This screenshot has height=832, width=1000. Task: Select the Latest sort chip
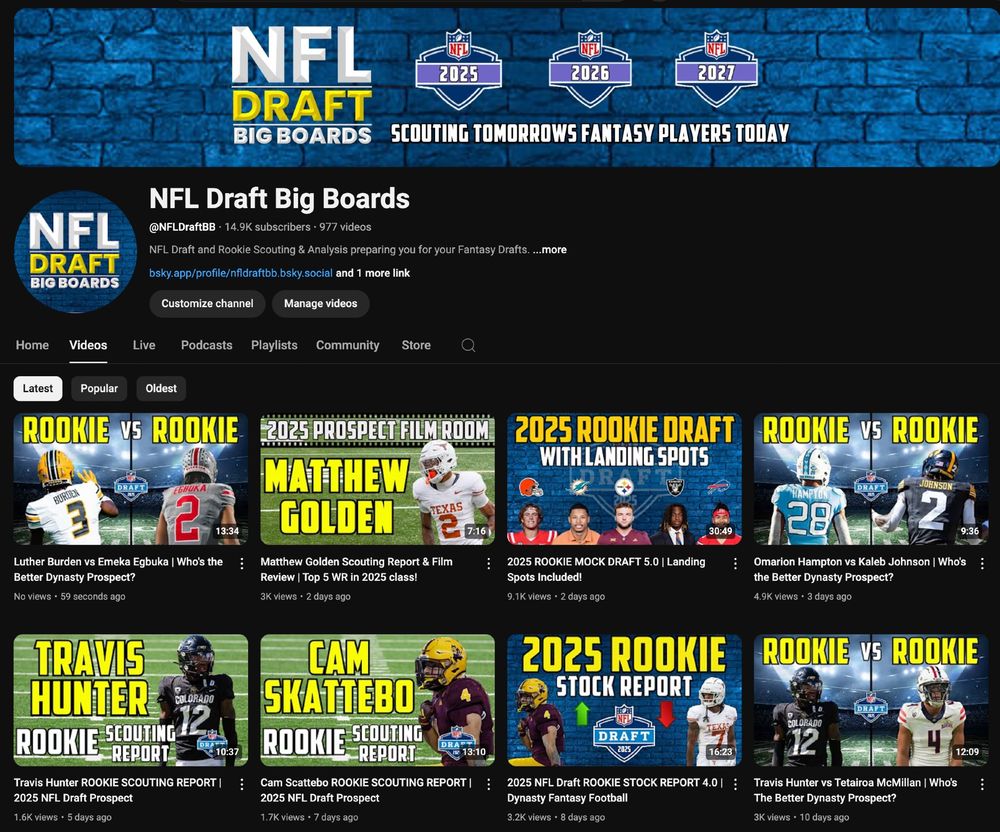[38, 388]
